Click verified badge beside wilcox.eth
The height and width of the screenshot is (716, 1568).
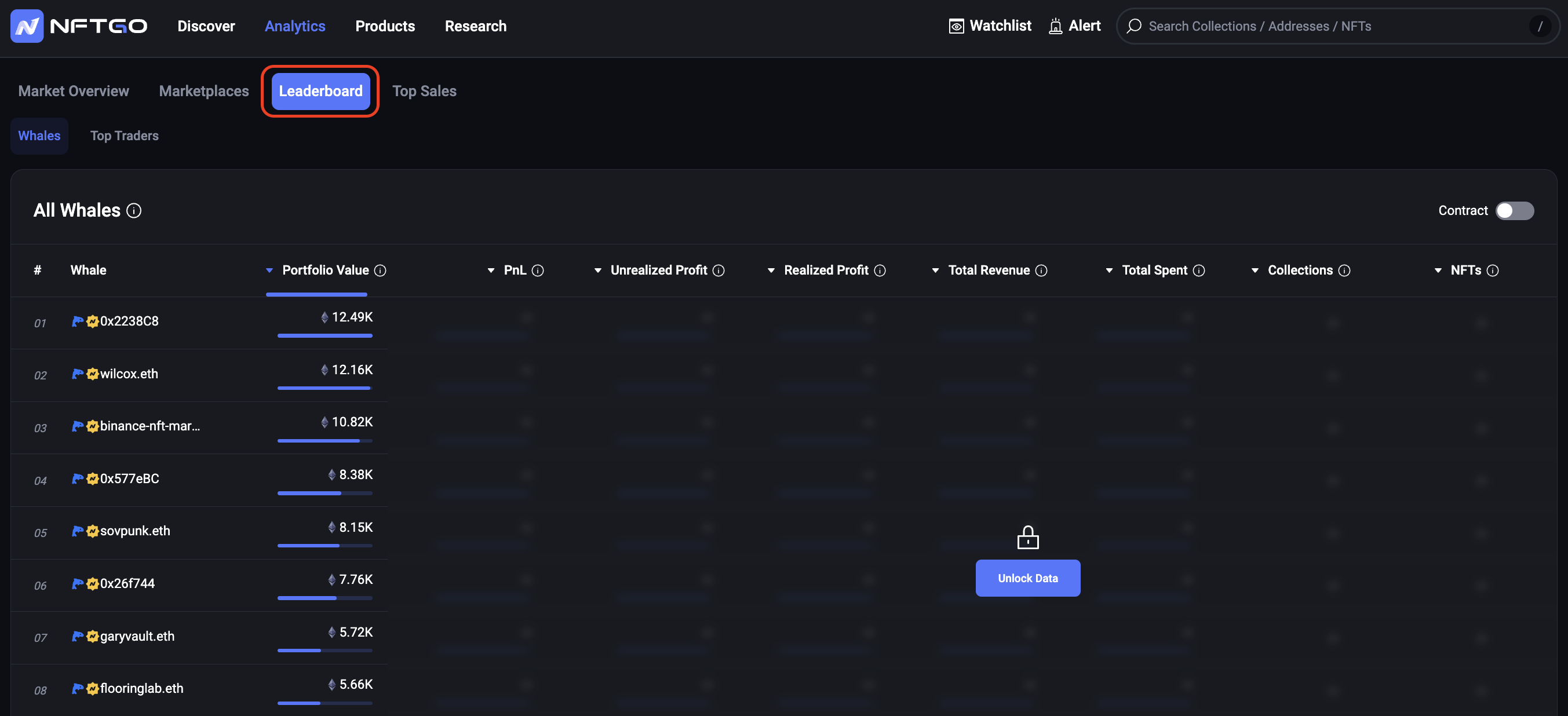93,374
